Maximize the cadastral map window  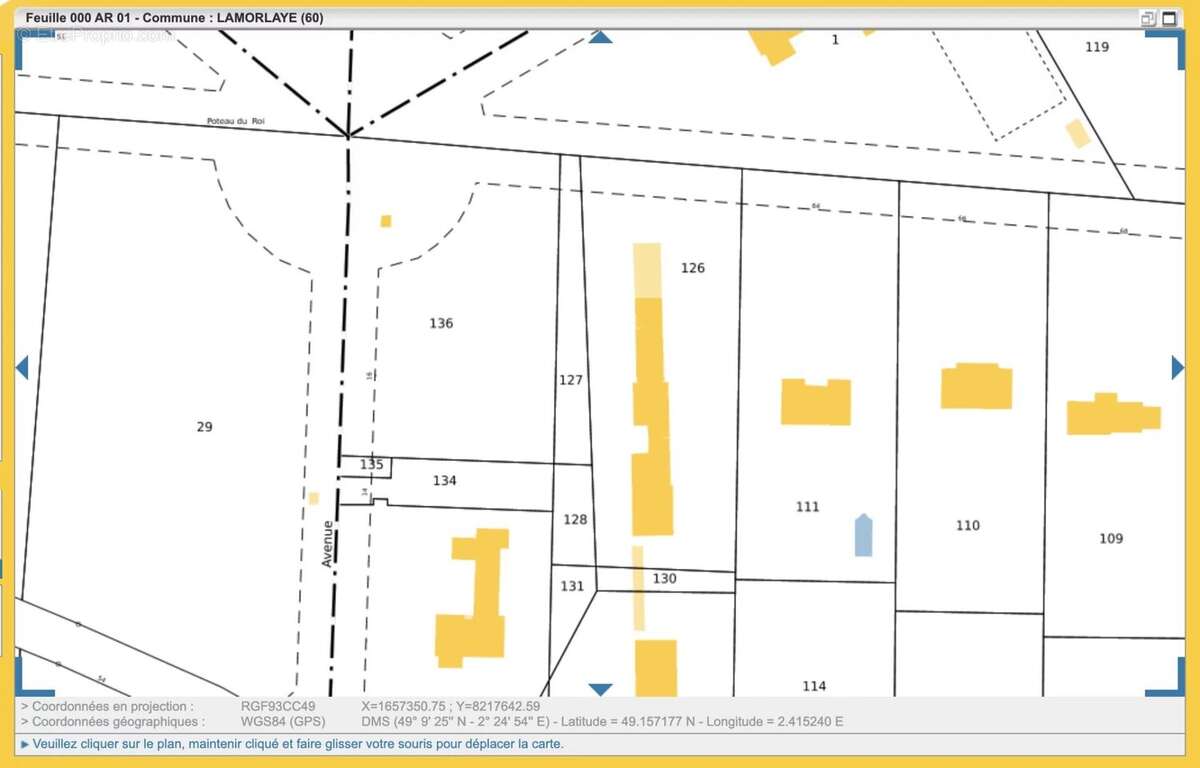pyautogui.click(x=1168, y=18)
